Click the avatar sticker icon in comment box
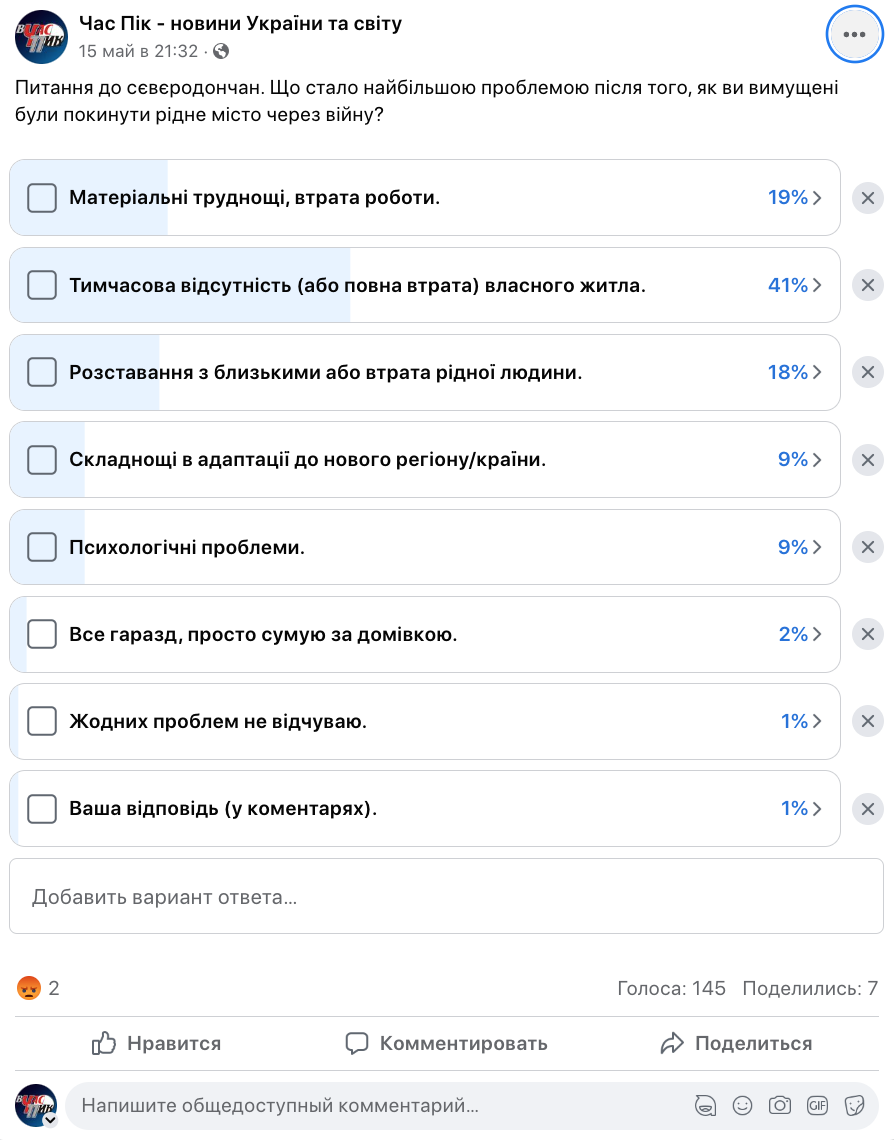 tap(705, 1105)
